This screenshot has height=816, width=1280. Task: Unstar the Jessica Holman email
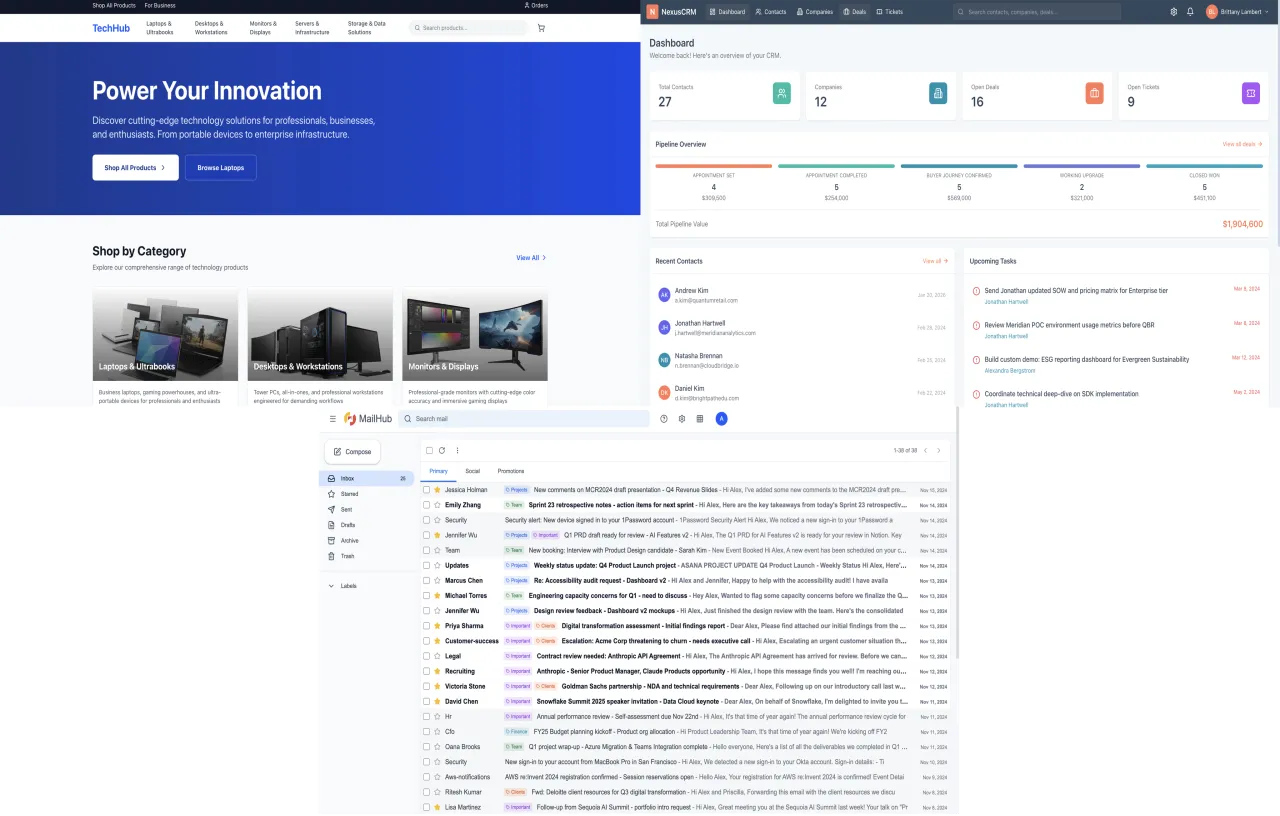click(437, 490)
